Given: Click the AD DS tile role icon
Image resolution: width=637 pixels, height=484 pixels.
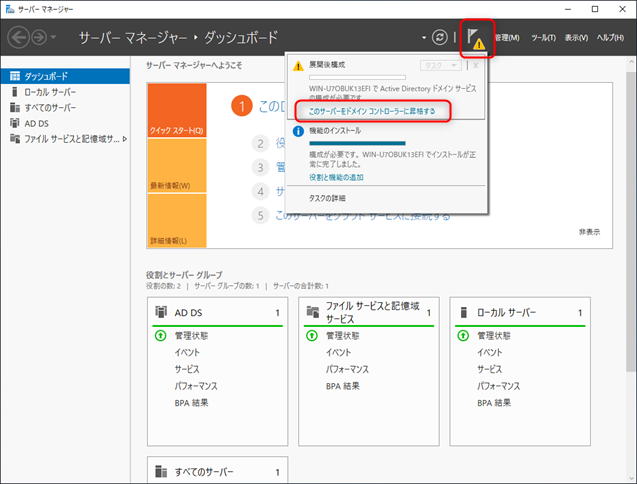Looking at the screenshot, I should pos(161,312).
